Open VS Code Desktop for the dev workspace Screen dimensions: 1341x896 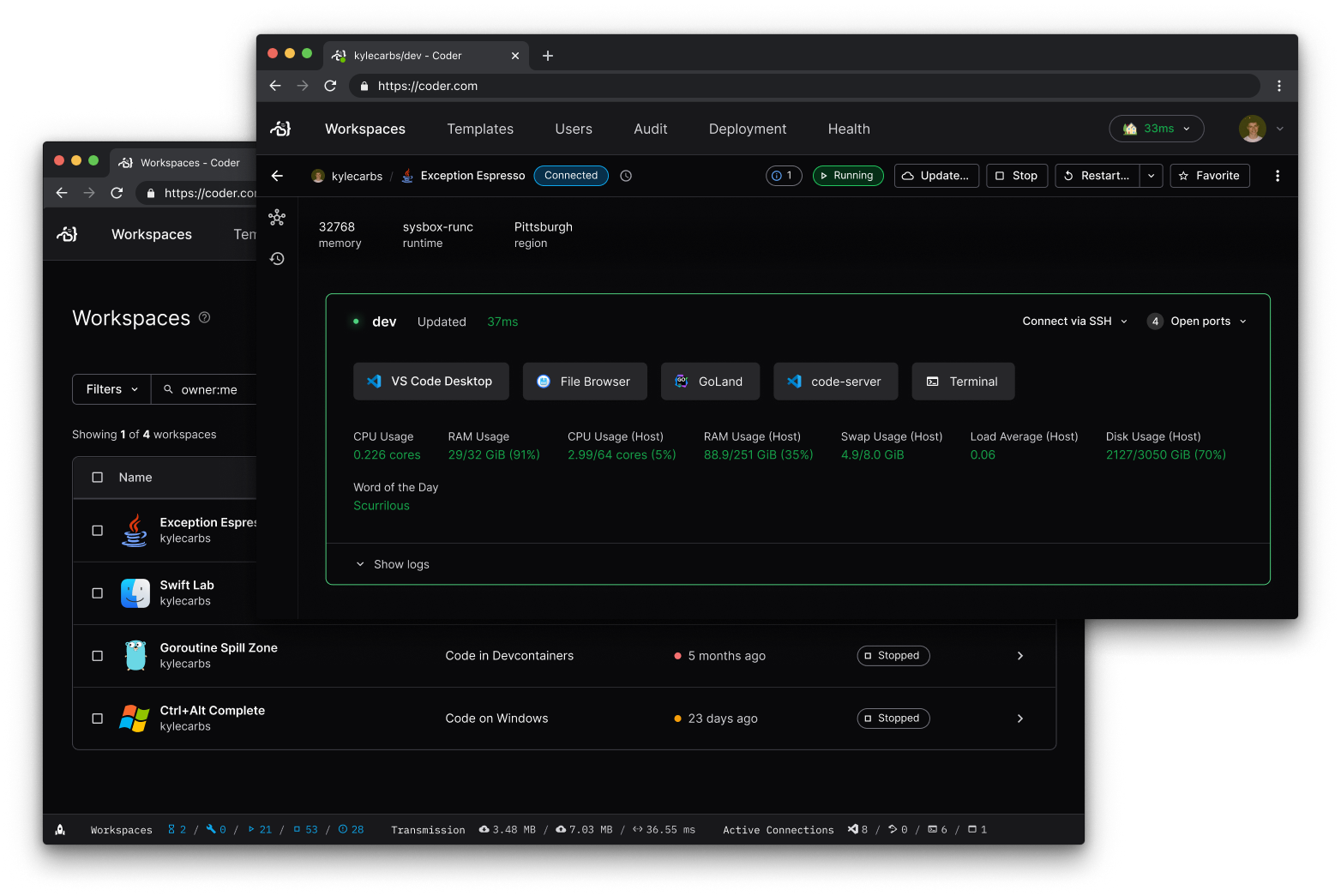coord(430,381)
